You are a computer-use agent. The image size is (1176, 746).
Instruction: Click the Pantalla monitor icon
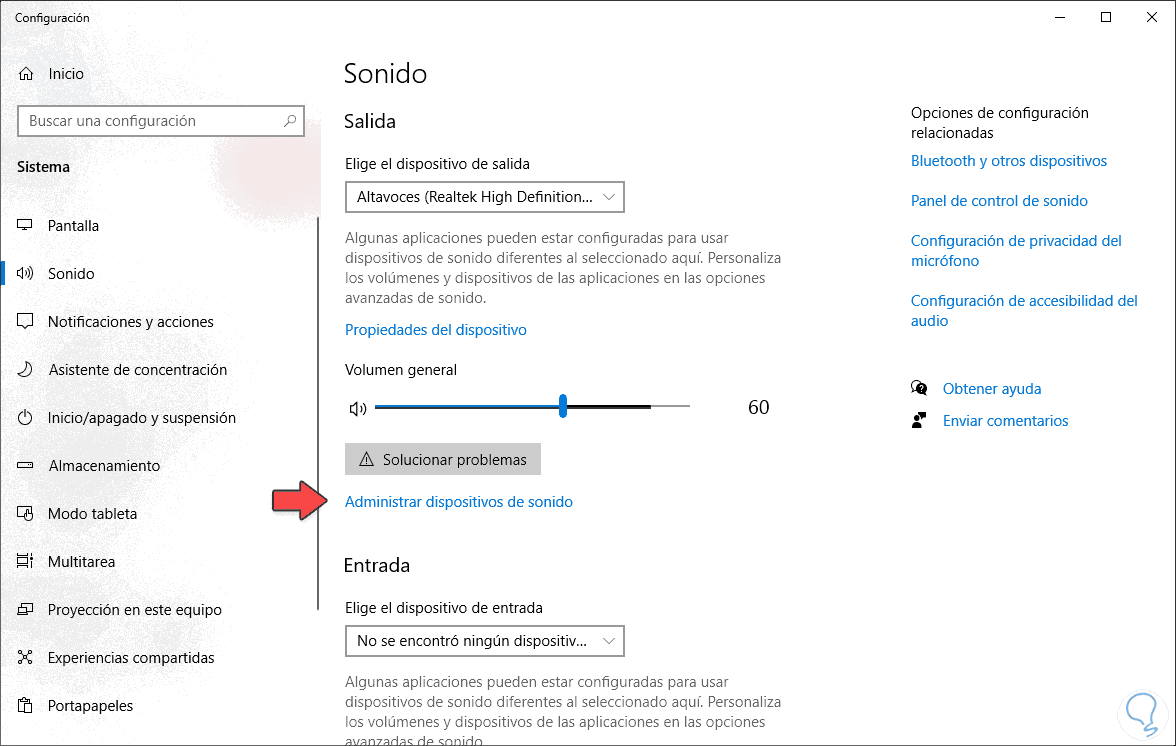26,226
